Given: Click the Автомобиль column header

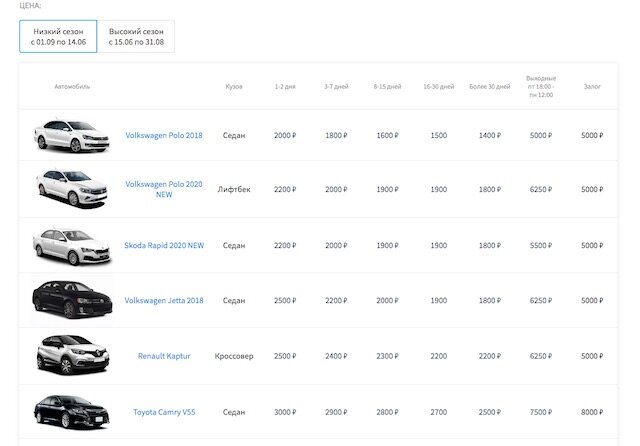Looking at the screenshot, I should point(72,87).
